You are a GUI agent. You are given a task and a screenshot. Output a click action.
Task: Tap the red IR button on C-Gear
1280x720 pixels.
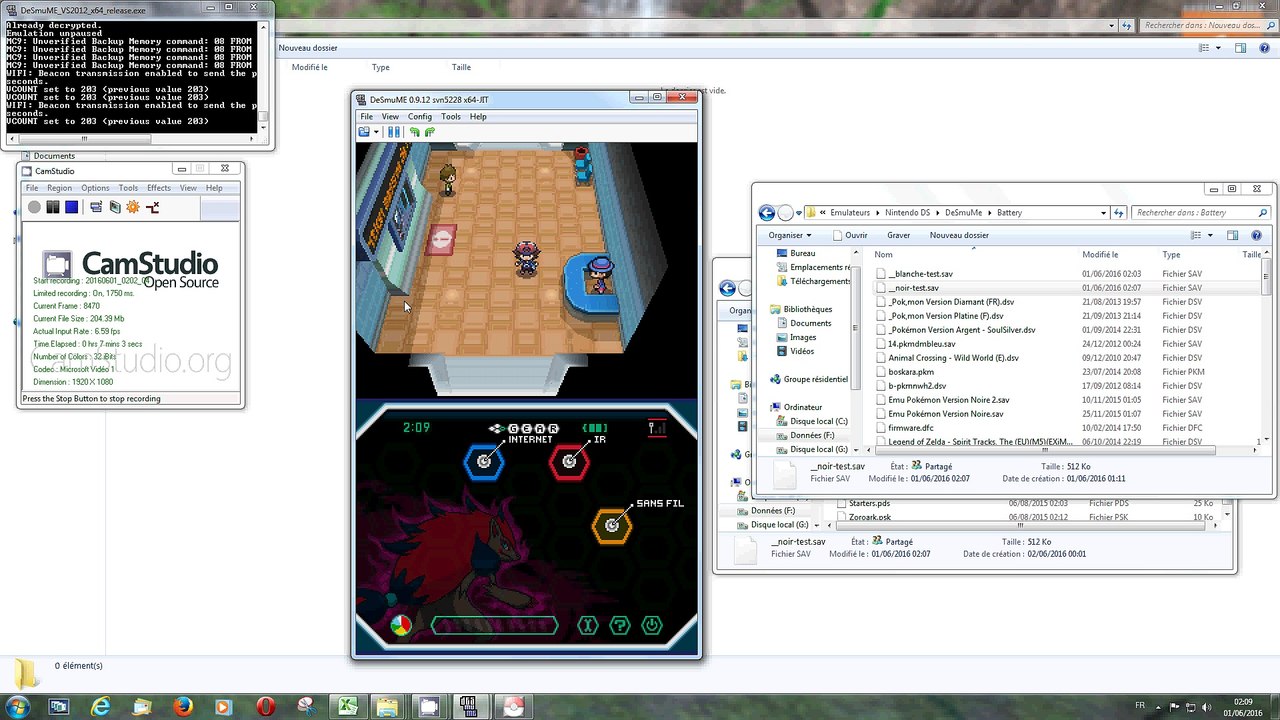[x=569, y=461]
